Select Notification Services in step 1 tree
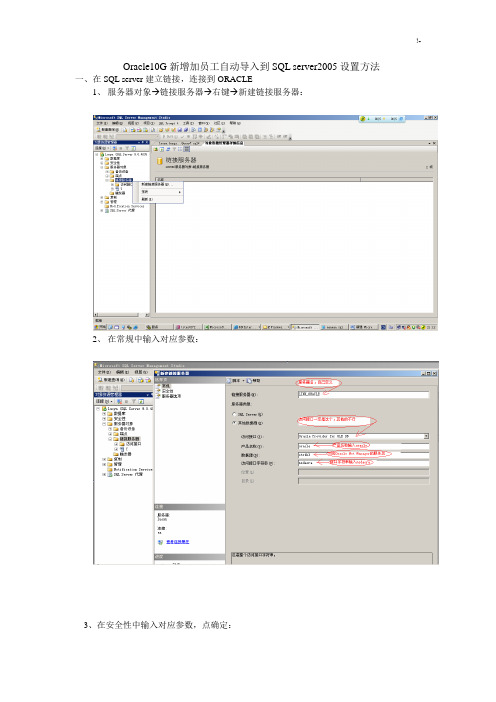The height and width of the screenshot is (702, 496). tap(126, 206)
